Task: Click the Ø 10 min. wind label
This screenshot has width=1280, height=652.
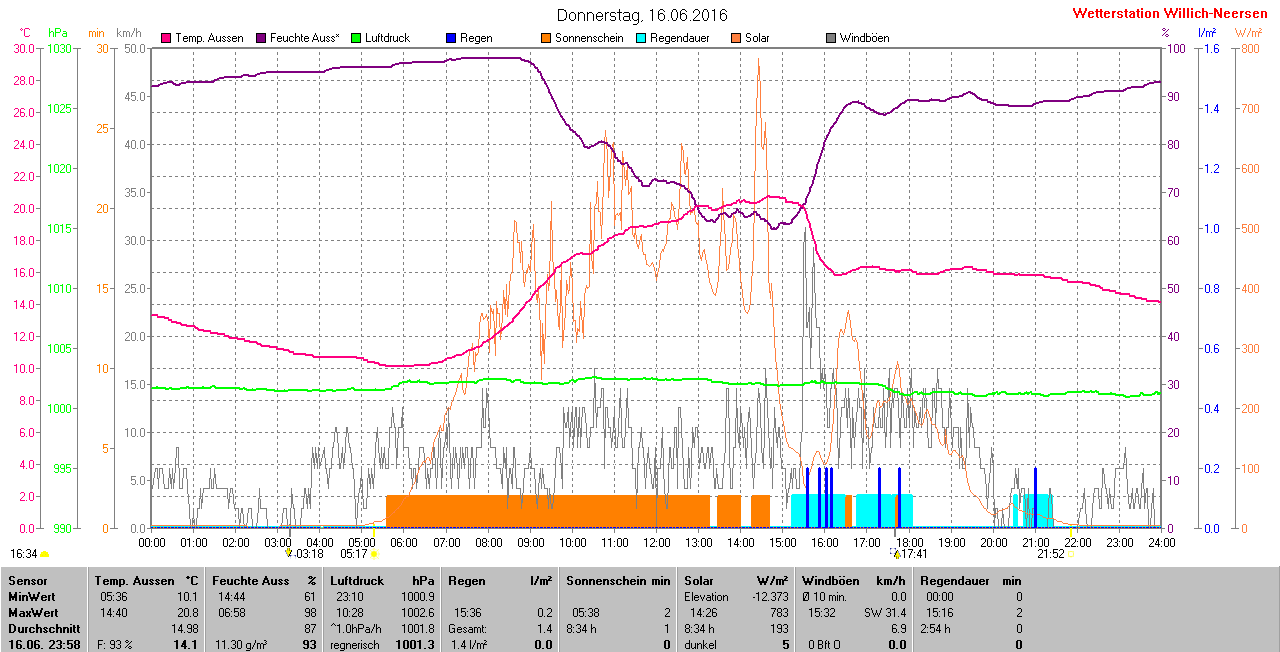Action: coord(825,597)
